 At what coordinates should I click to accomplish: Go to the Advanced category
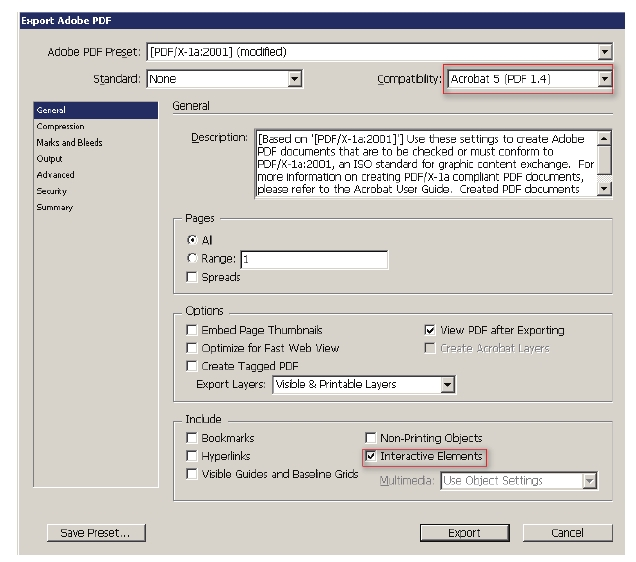(55, 175)
